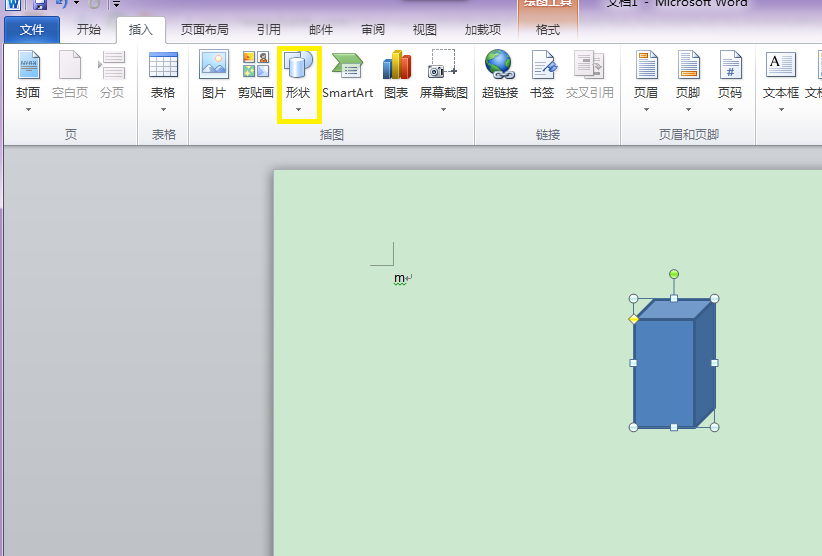Open the Page Number (页码) dropdown
Screen dimensions: 822x556
click(730, 82)
